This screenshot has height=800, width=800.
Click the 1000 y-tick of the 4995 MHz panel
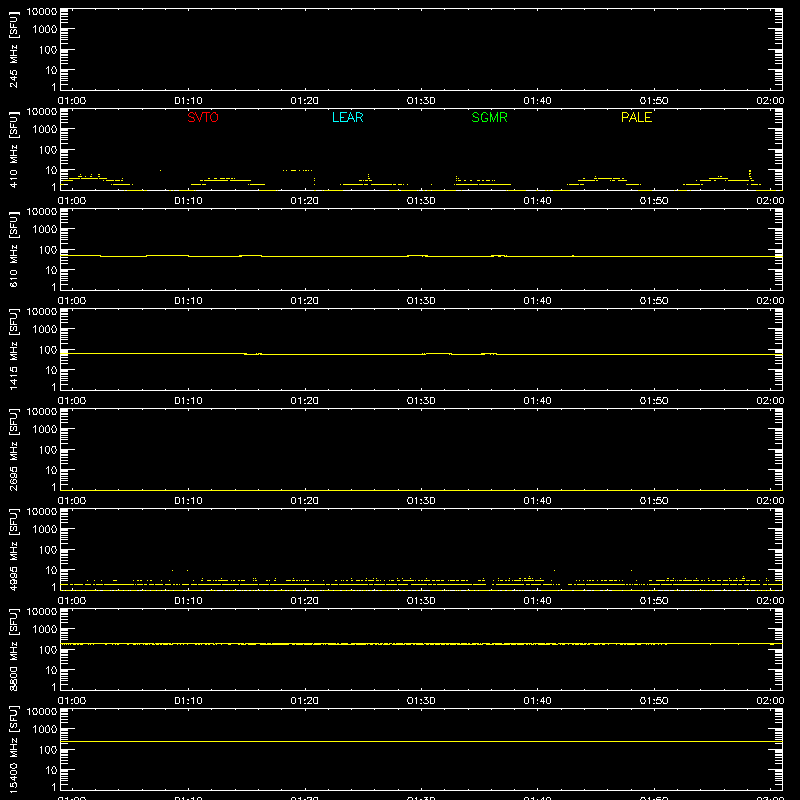(45, 530)
